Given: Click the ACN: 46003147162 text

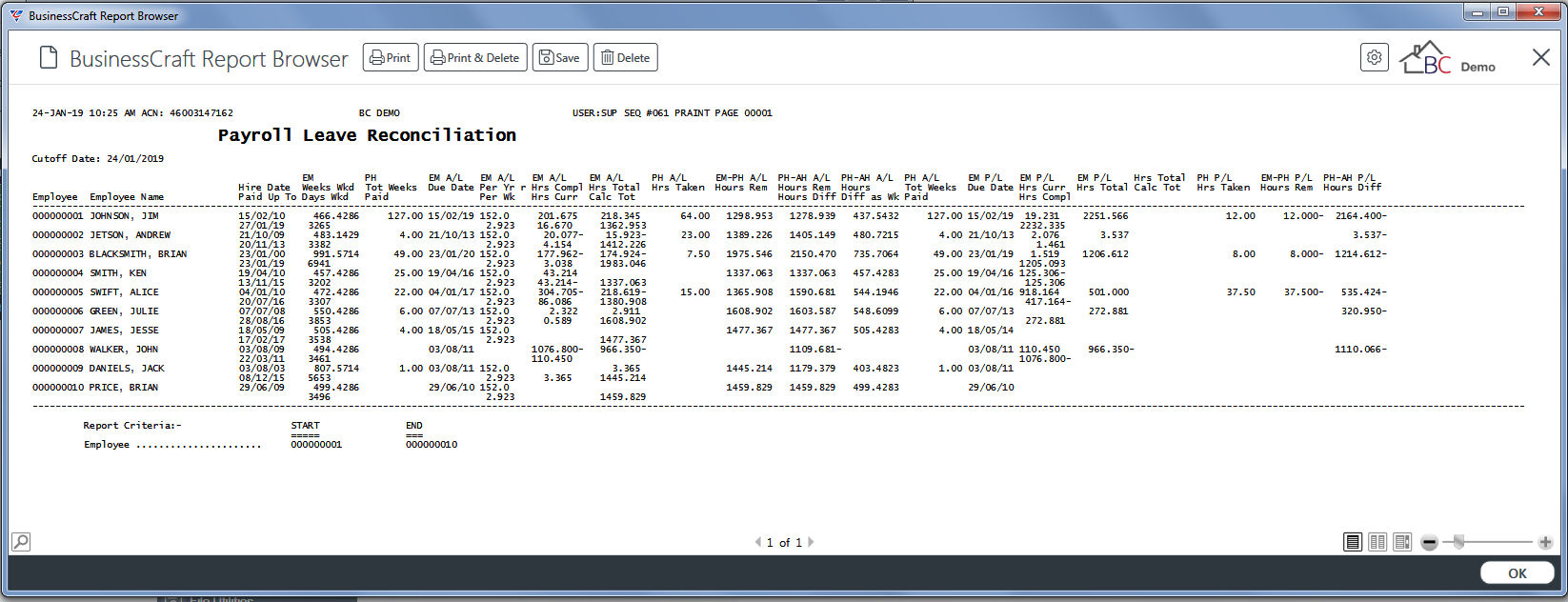Looking at the screenshot, I should coord(187,113).
